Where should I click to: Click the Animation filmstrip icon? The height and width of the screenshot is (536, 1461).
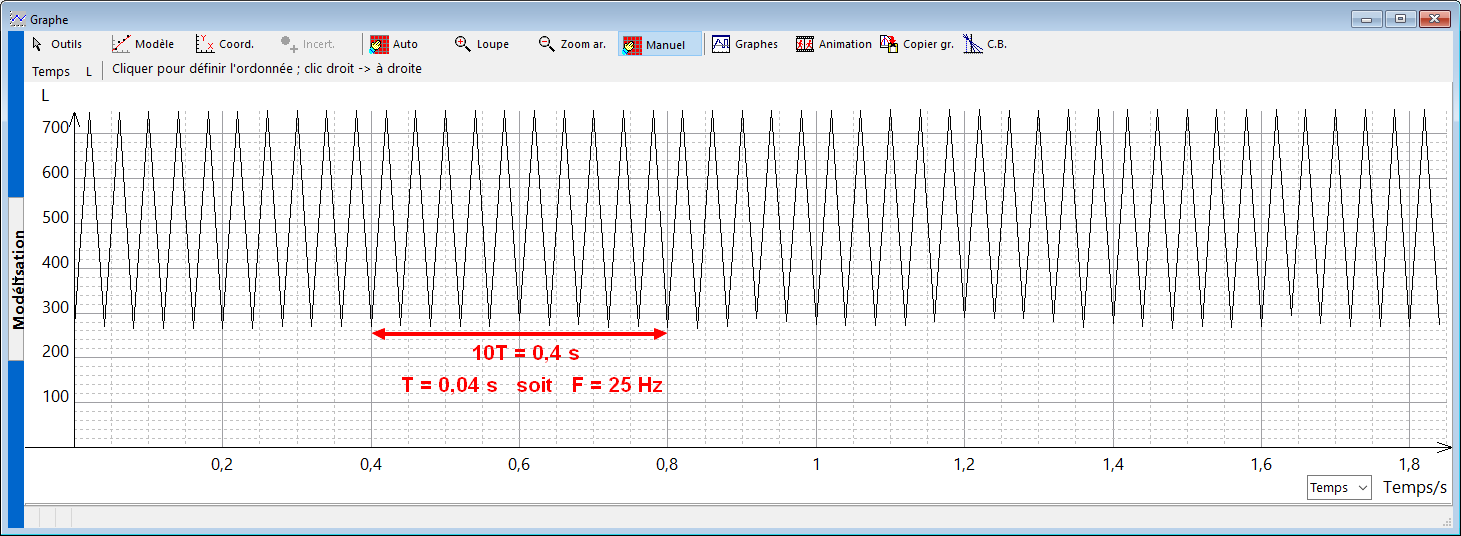pos(805,44)
